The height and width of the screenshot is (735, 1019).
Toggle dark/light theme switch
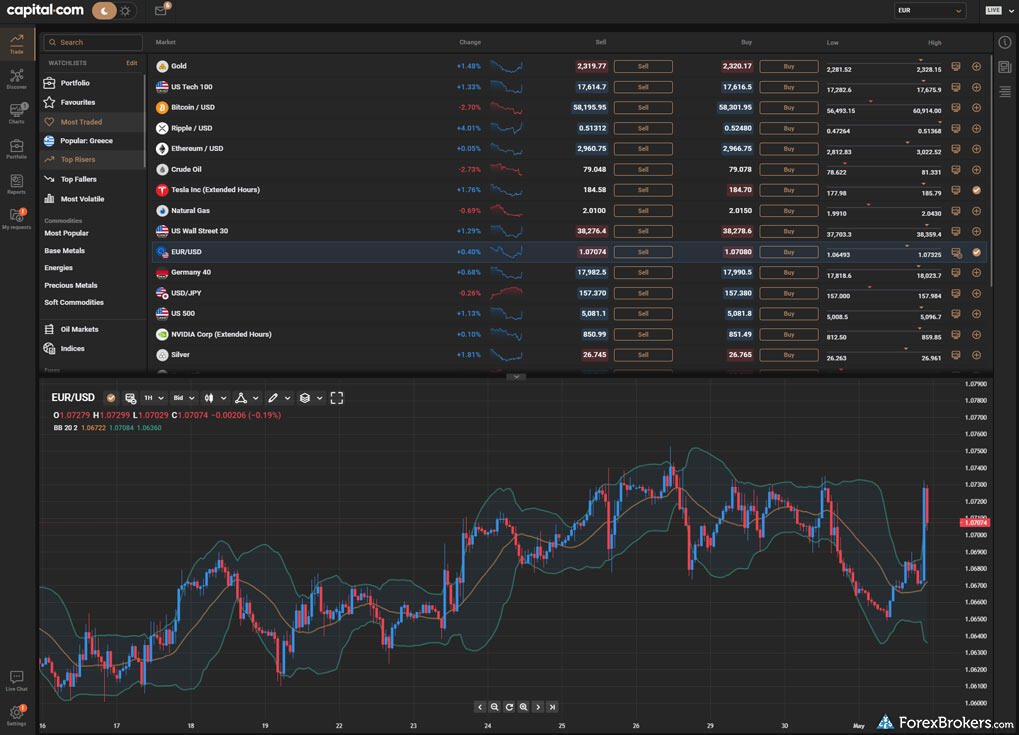pos(111,11)
